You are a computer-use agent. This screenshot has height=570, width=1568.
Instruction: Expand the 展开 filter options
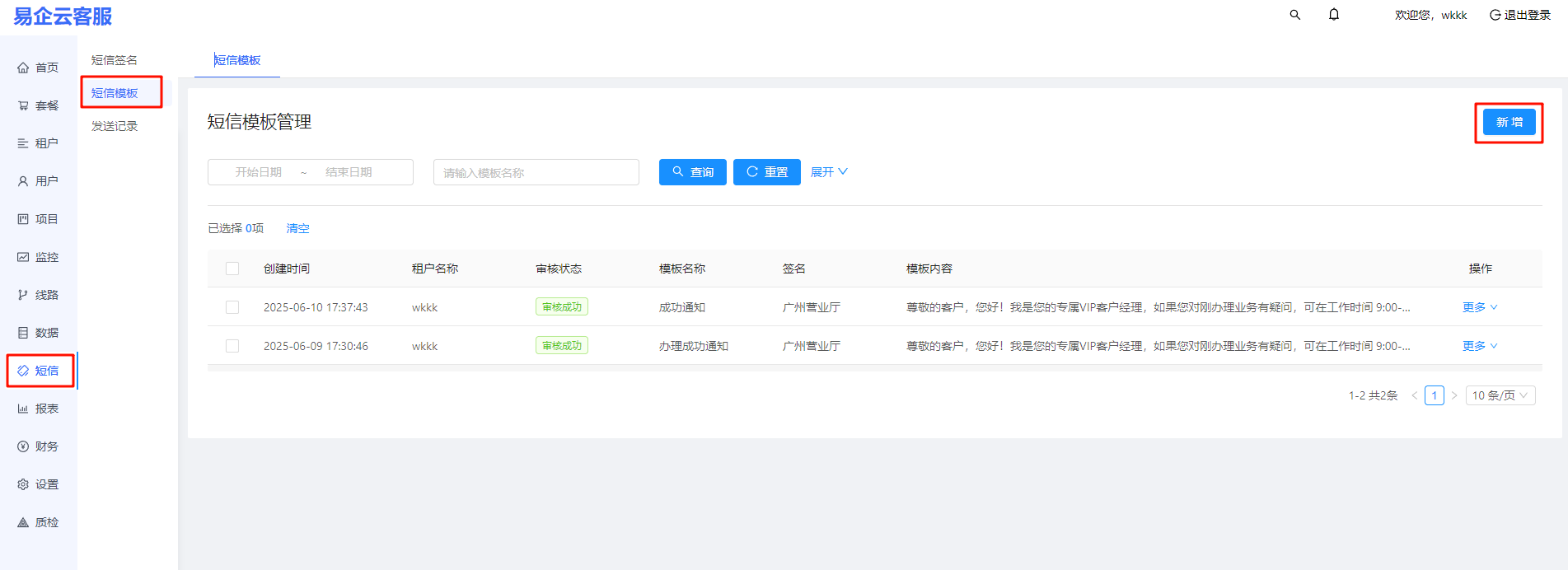click(x=828, y=172)
